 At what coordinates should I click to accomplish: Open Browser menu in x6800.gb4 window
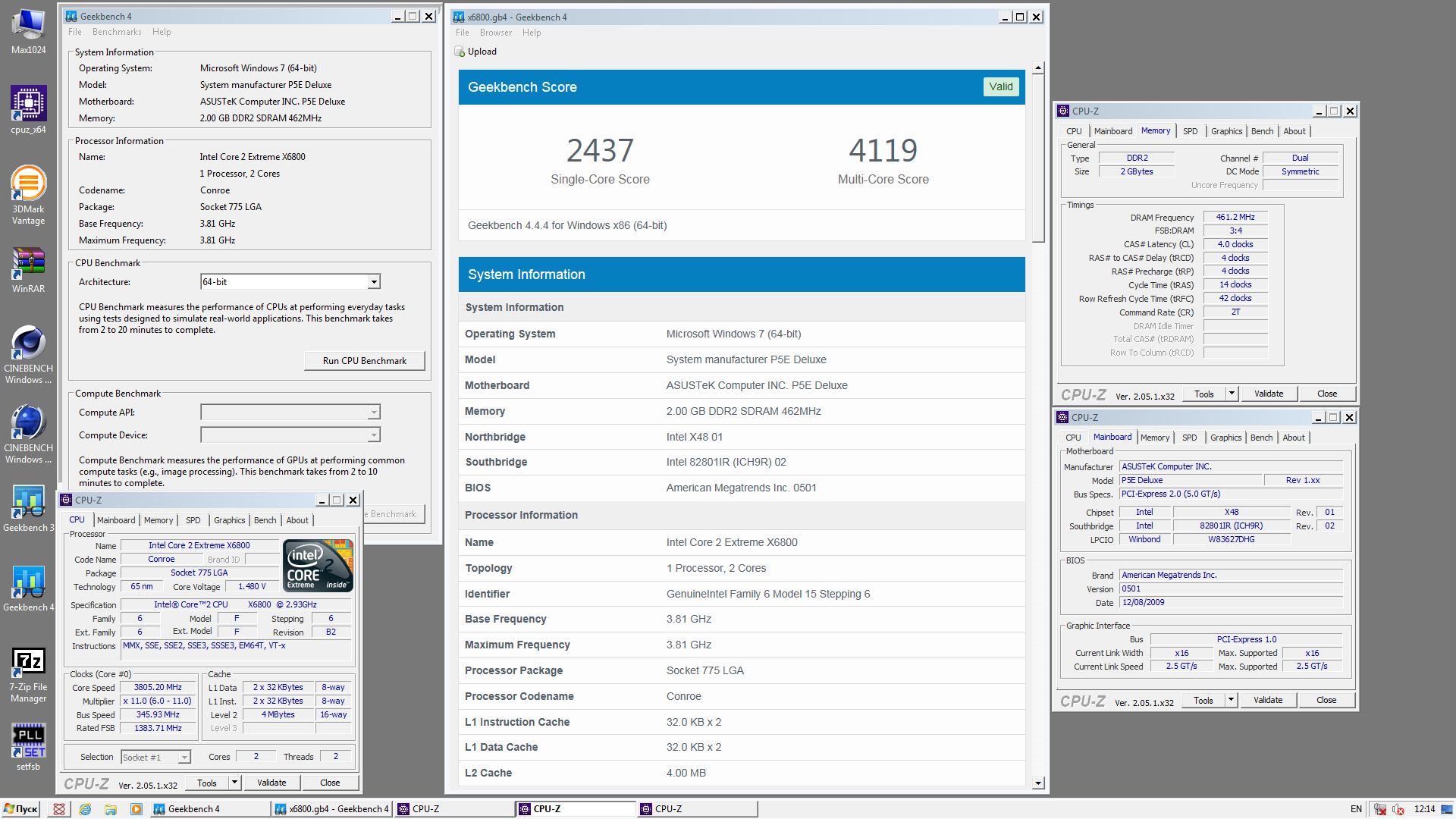(496, 33)
